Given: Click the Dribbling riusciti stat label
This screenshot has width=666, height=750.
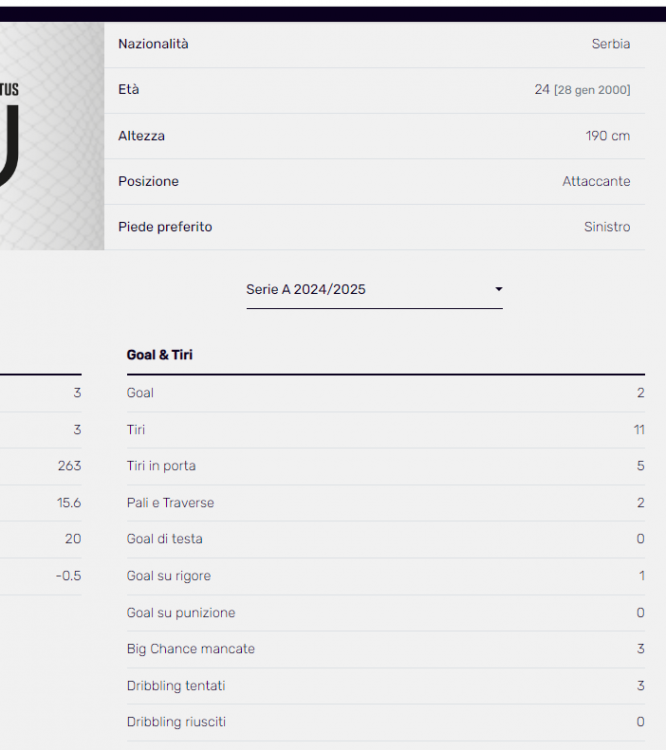Looking at the screenshot, I should click(176, 722).
